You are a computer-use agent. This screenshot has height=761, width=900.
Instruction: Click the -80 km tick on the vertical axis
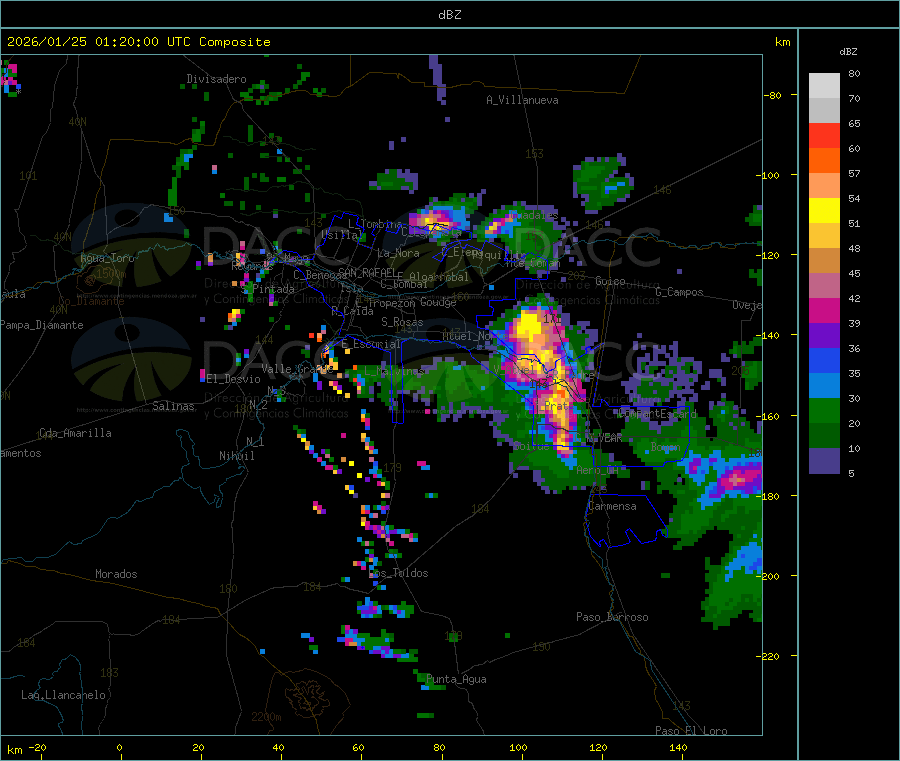774,95
